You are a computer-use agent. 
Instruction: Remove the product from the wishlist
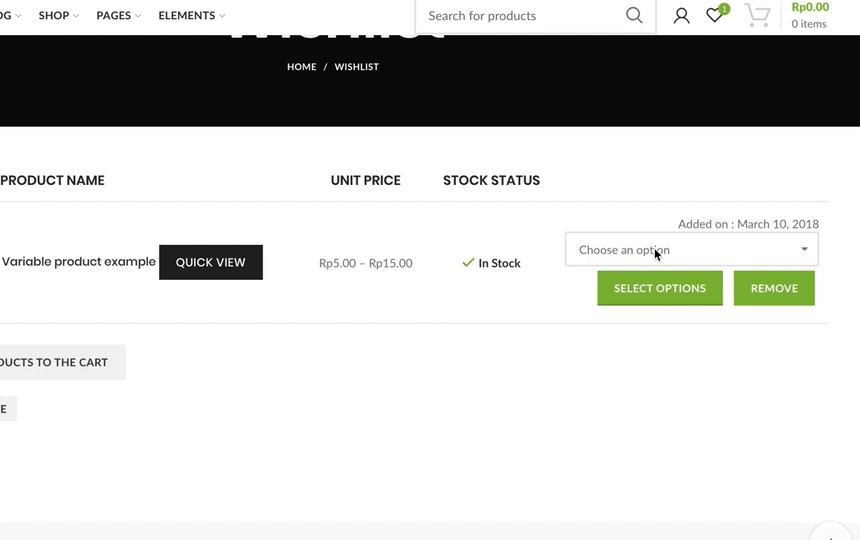[x=774, y=288]
